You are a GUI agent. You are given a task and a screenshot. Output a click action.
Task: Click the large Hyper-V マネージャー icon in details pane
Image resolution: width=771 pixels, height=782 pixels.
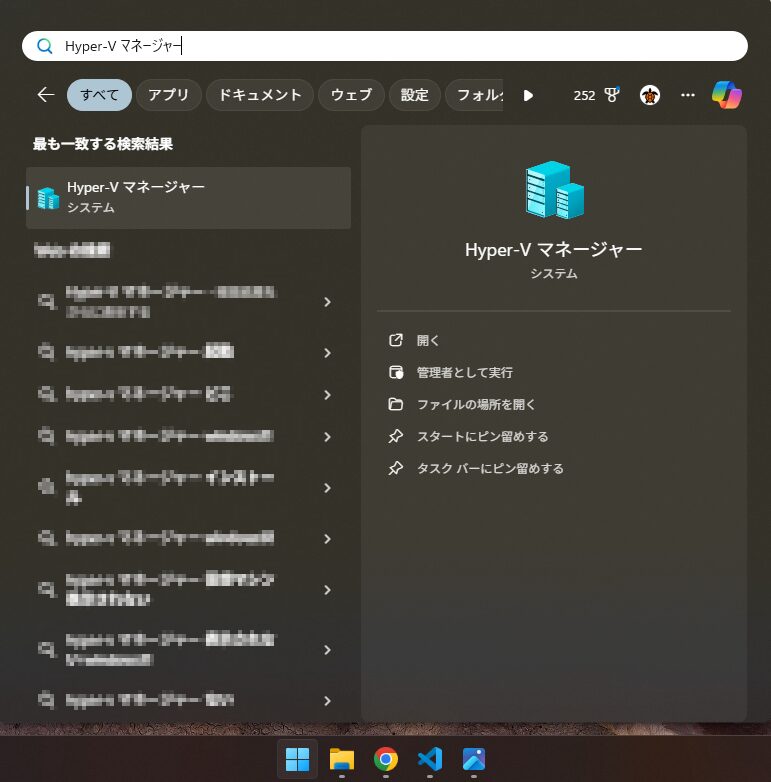pyautogui.click(x=554, y=190)
